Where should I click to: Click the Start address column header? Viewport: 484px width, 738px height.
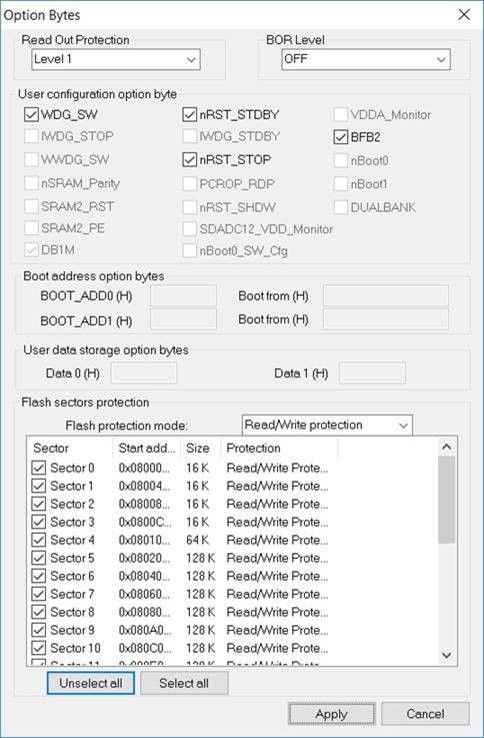coord(146,448)
